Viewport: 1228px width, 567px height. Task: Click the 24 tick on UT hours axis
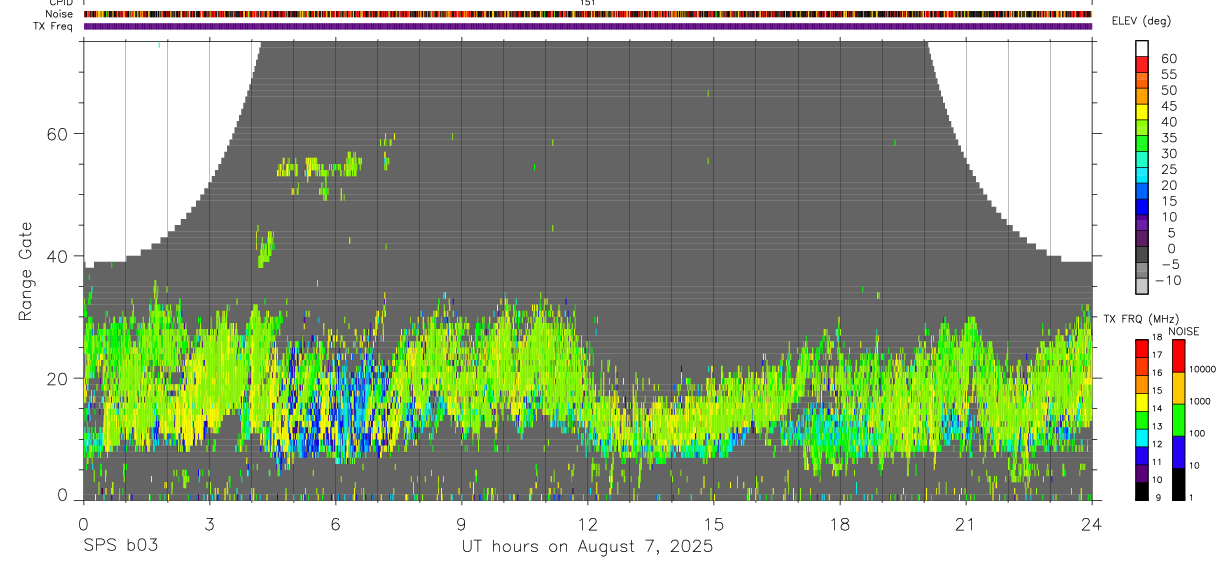click(1091, 524)
